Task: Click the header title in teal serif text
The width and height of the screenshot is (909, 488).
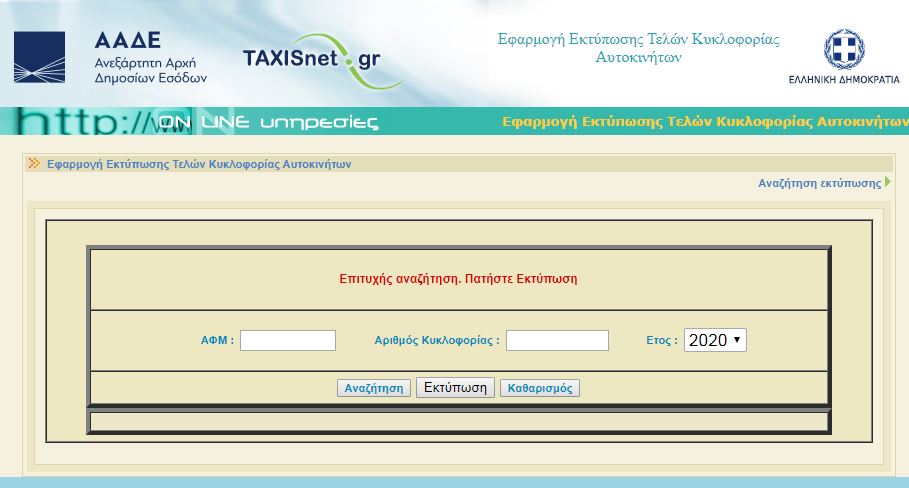Action: 638,48
